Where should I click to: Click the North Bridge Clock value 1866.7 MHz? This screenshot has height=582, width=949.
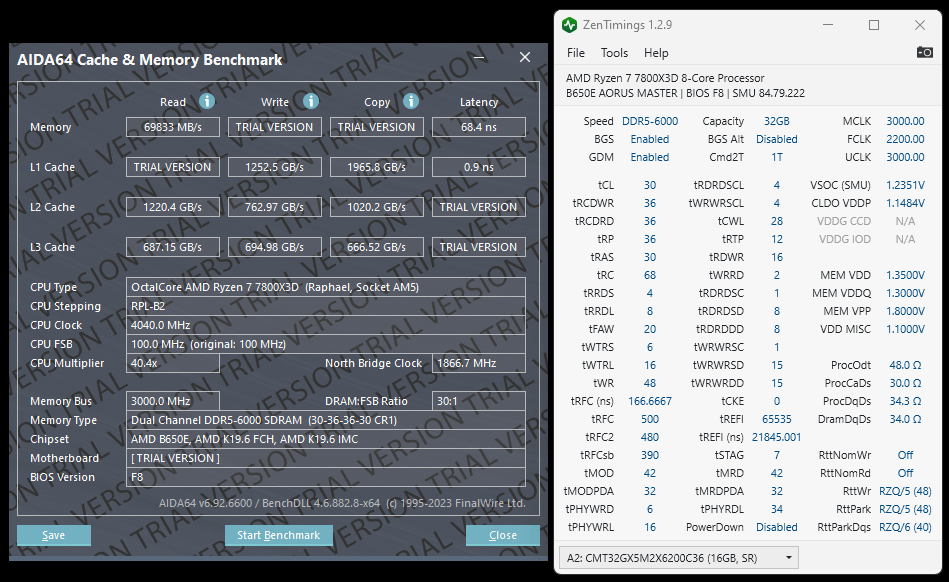[479, 363]
